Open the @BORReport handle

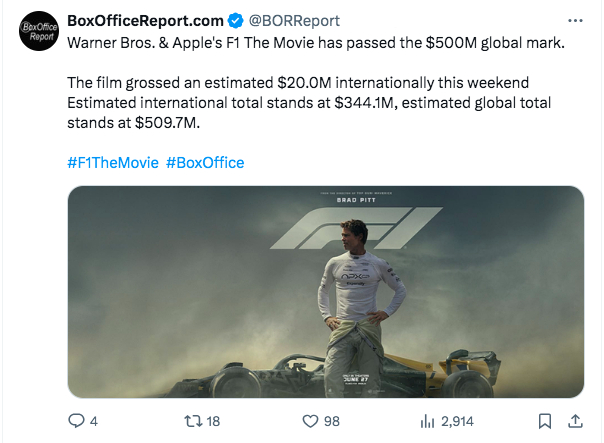(x=294, y=20)
